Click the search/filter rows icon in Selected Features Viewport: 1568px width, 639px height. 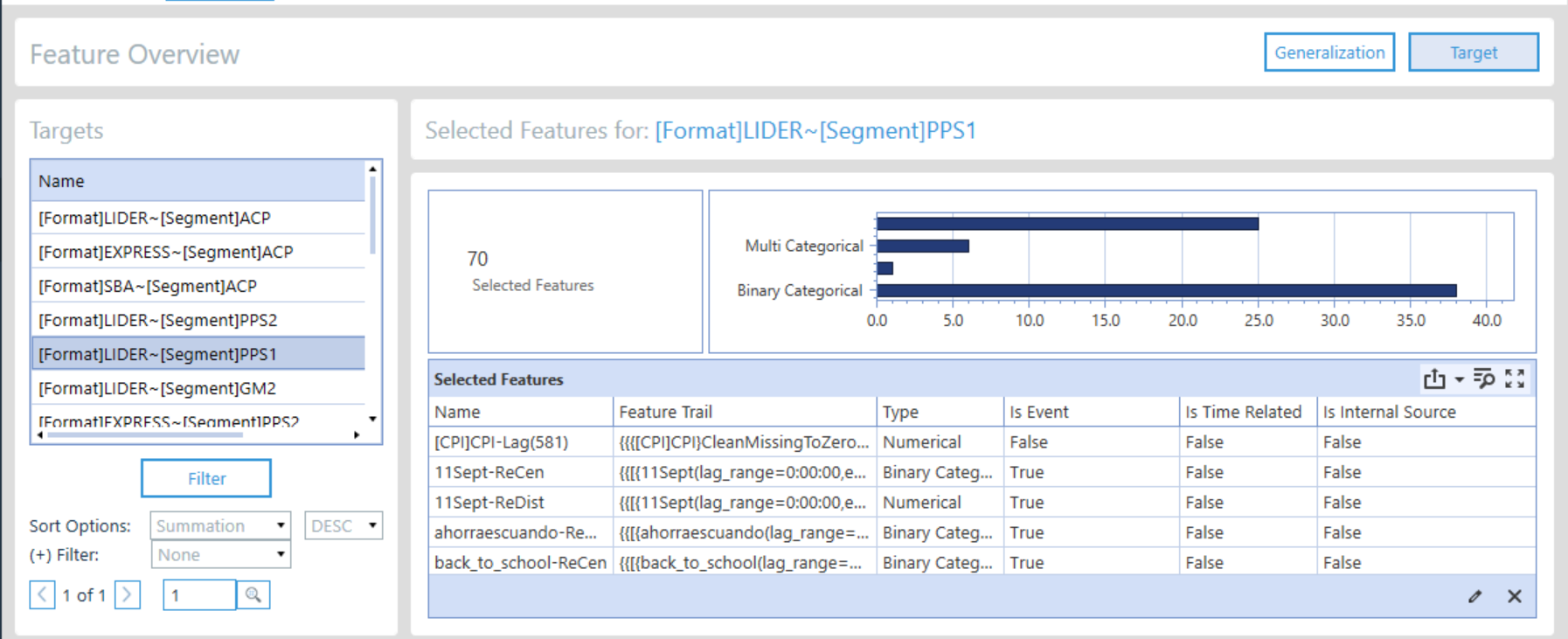tap(1484, 379)
